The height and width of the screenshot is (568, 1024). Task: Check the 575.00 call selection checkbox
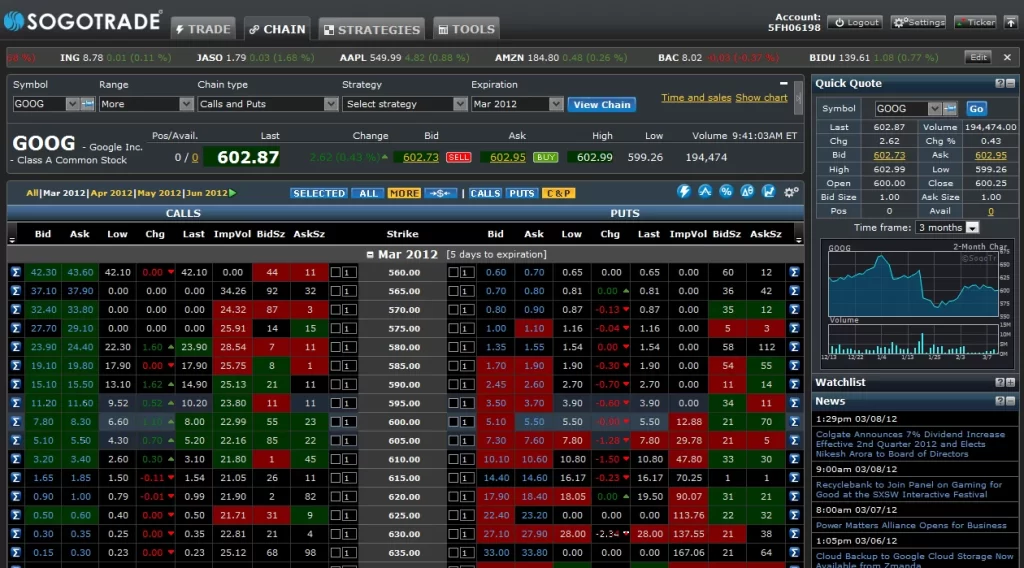[x=335, y=328]
